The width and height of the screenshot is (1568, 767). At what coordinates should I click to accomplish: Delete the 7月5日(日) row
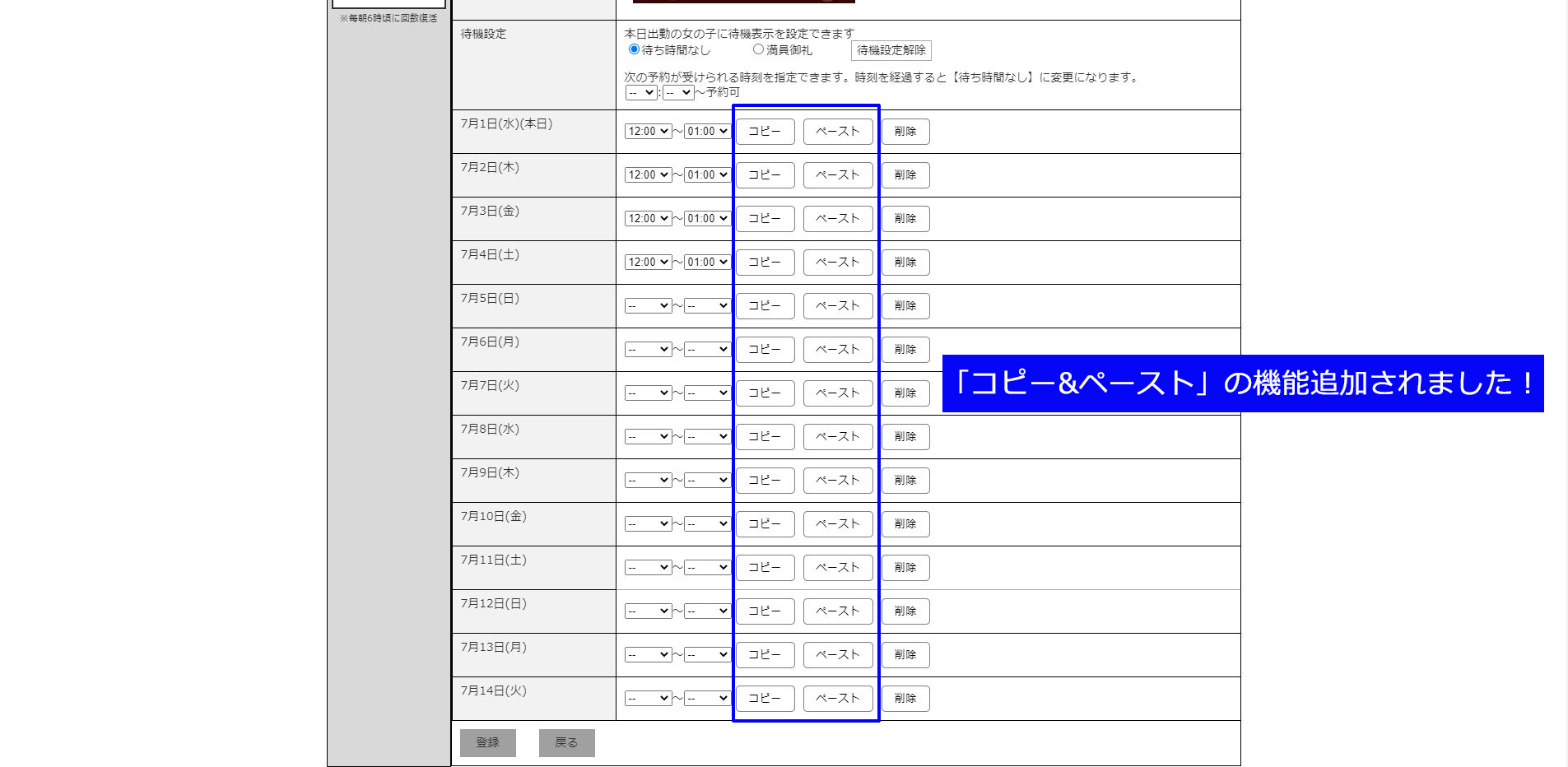[905, 306]
